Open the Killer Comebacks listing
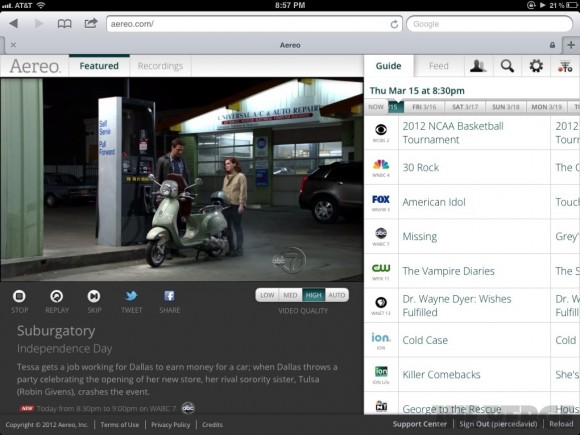580x435 pixels. point(474,375)
